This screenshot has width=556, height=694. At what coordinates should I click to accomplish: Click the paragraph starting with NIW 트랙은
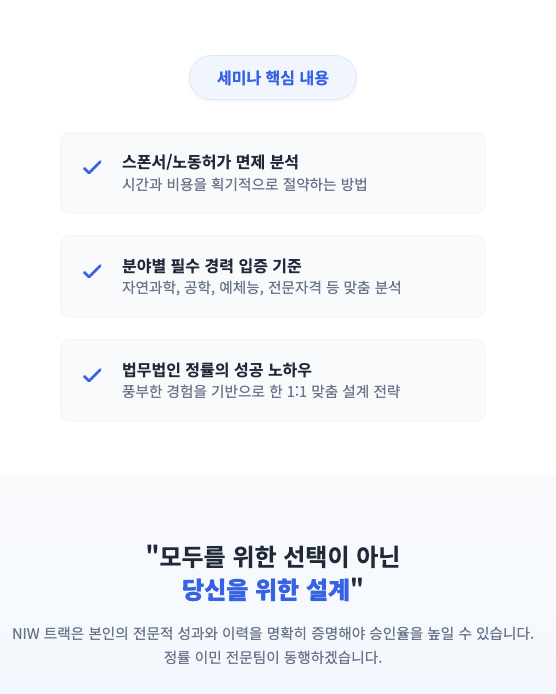pos(273,634)
